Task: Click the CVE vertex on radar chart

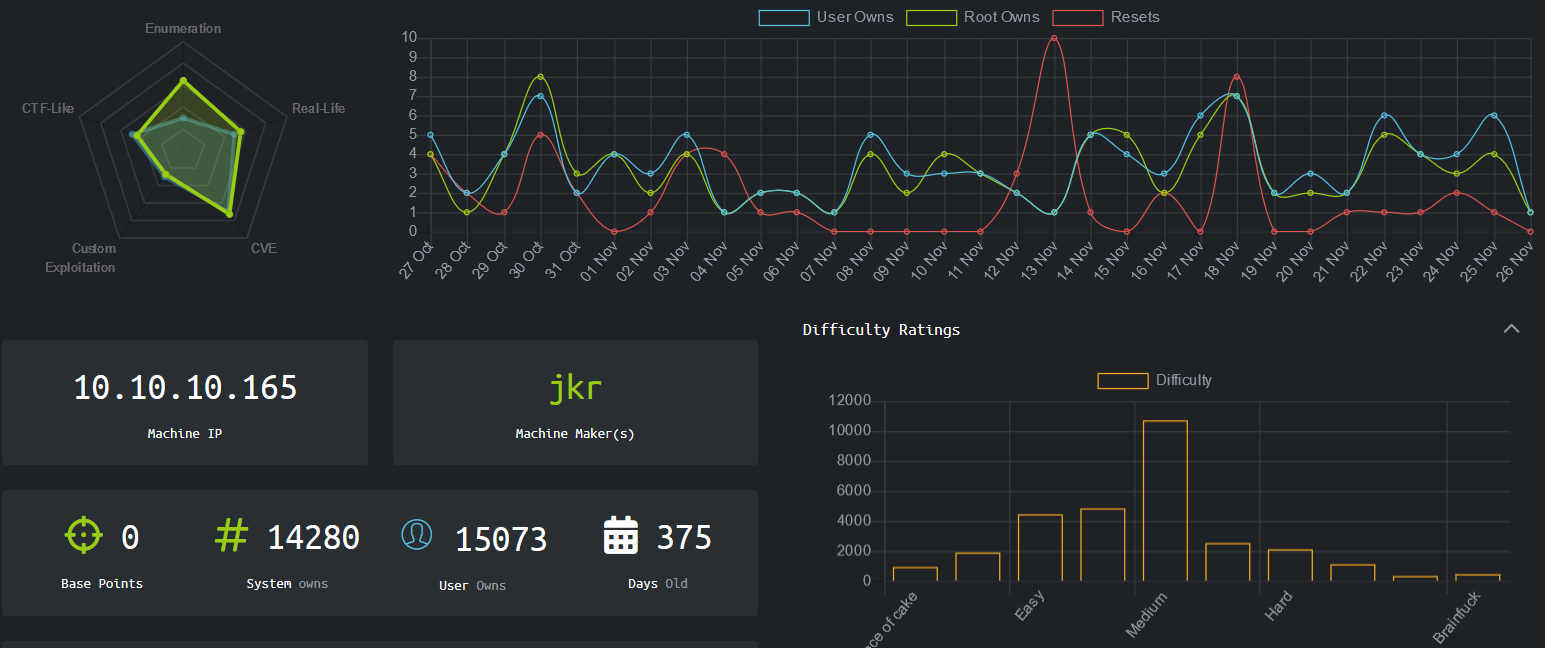Action: 229,214
